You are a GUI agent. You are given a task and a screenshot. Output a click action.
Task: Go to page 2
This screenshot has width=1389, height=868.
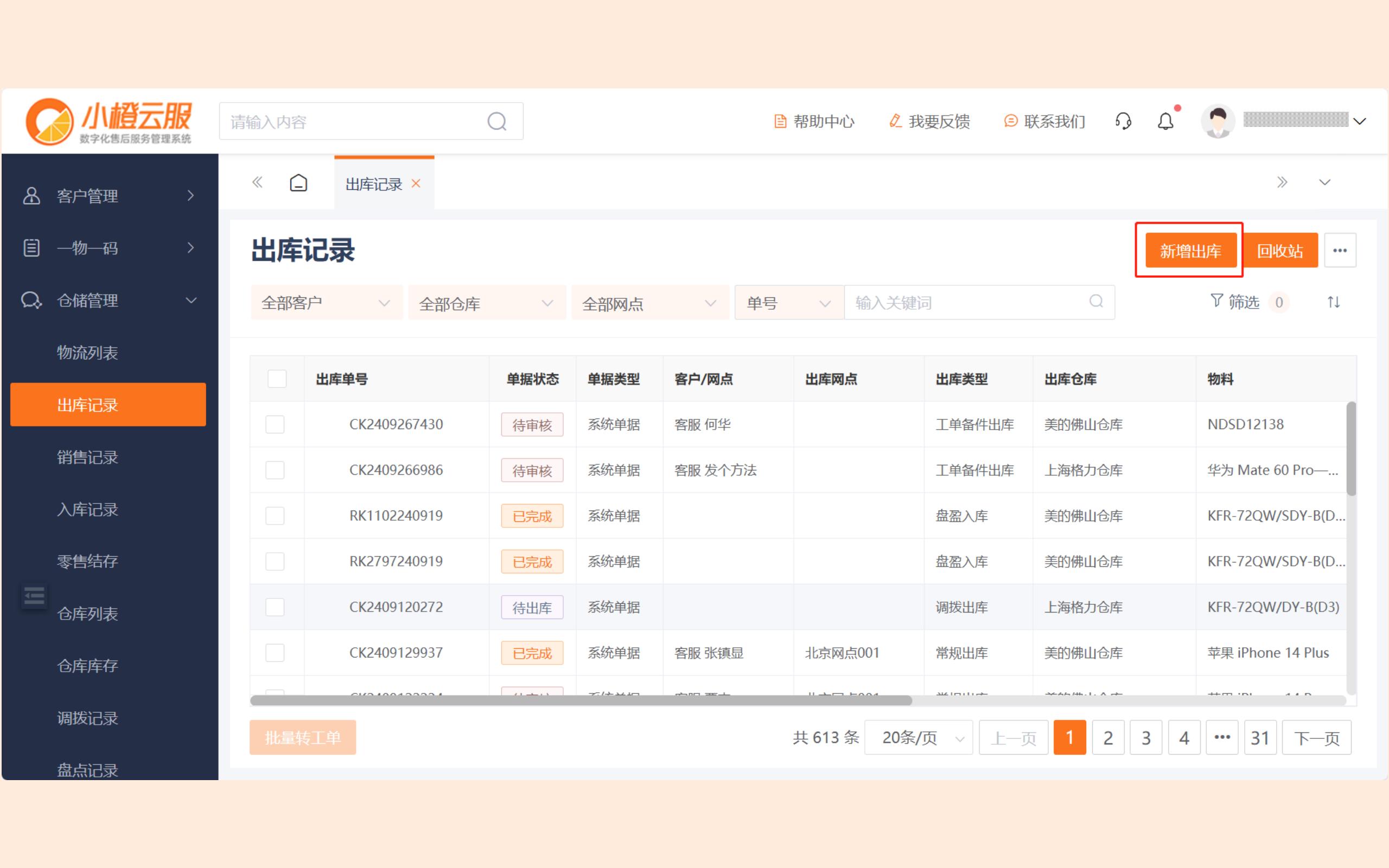click(1108, 737)
